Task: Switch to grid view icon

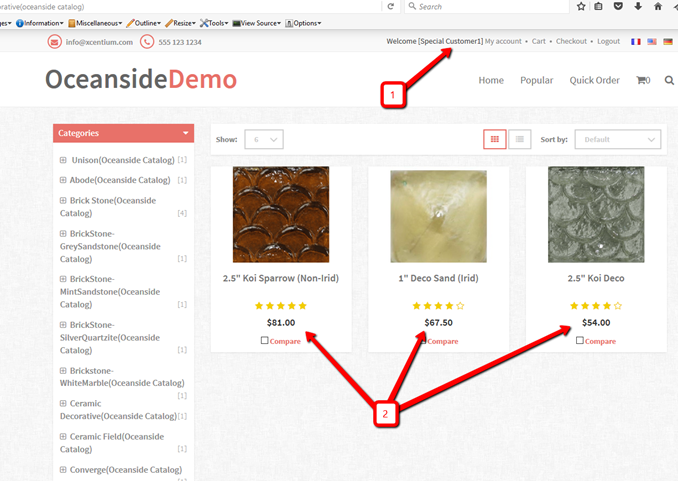Action: (x=495, y=139)
